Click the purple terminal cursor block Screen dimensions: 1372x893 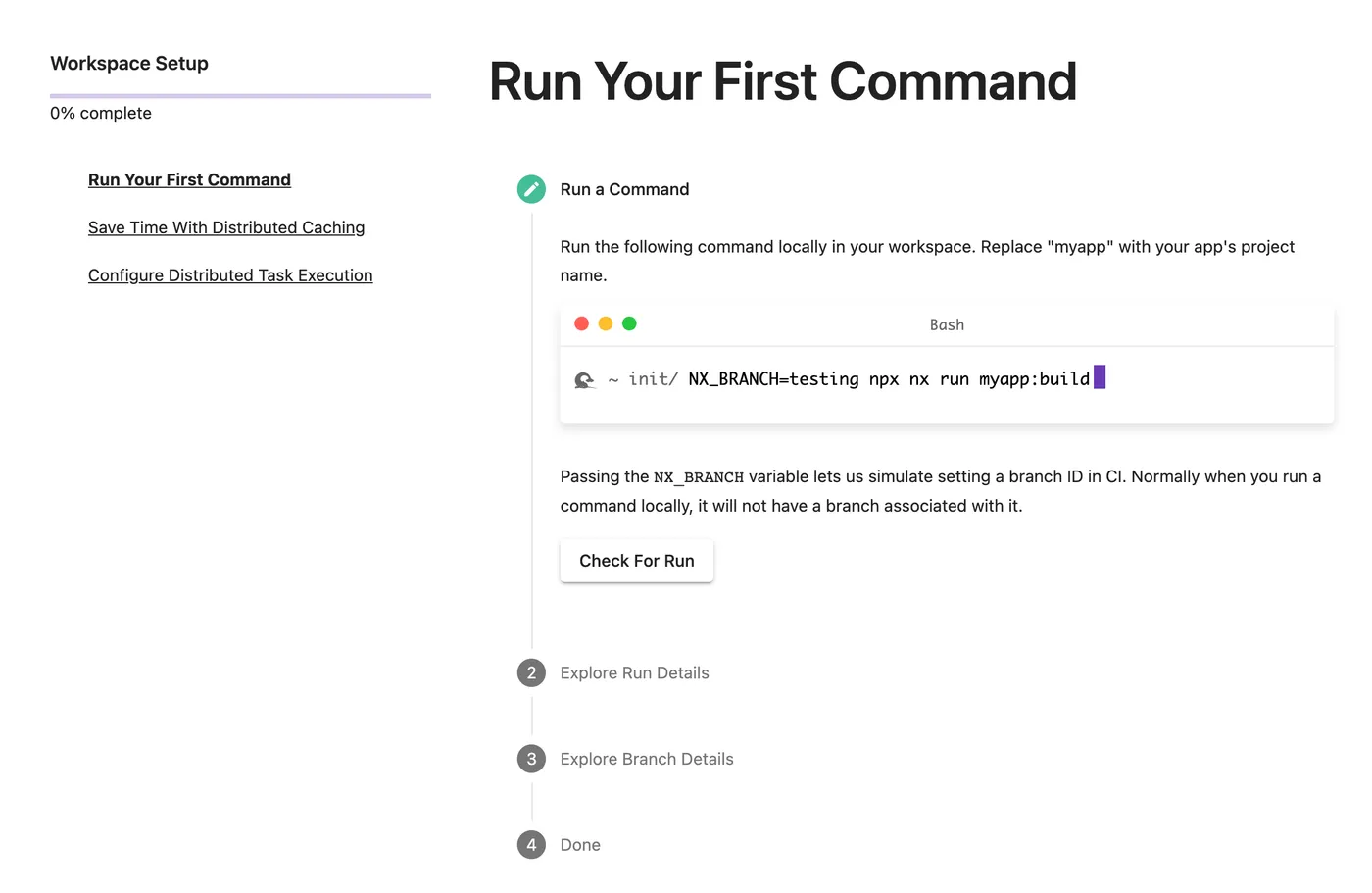click(x=1100, y=377)
